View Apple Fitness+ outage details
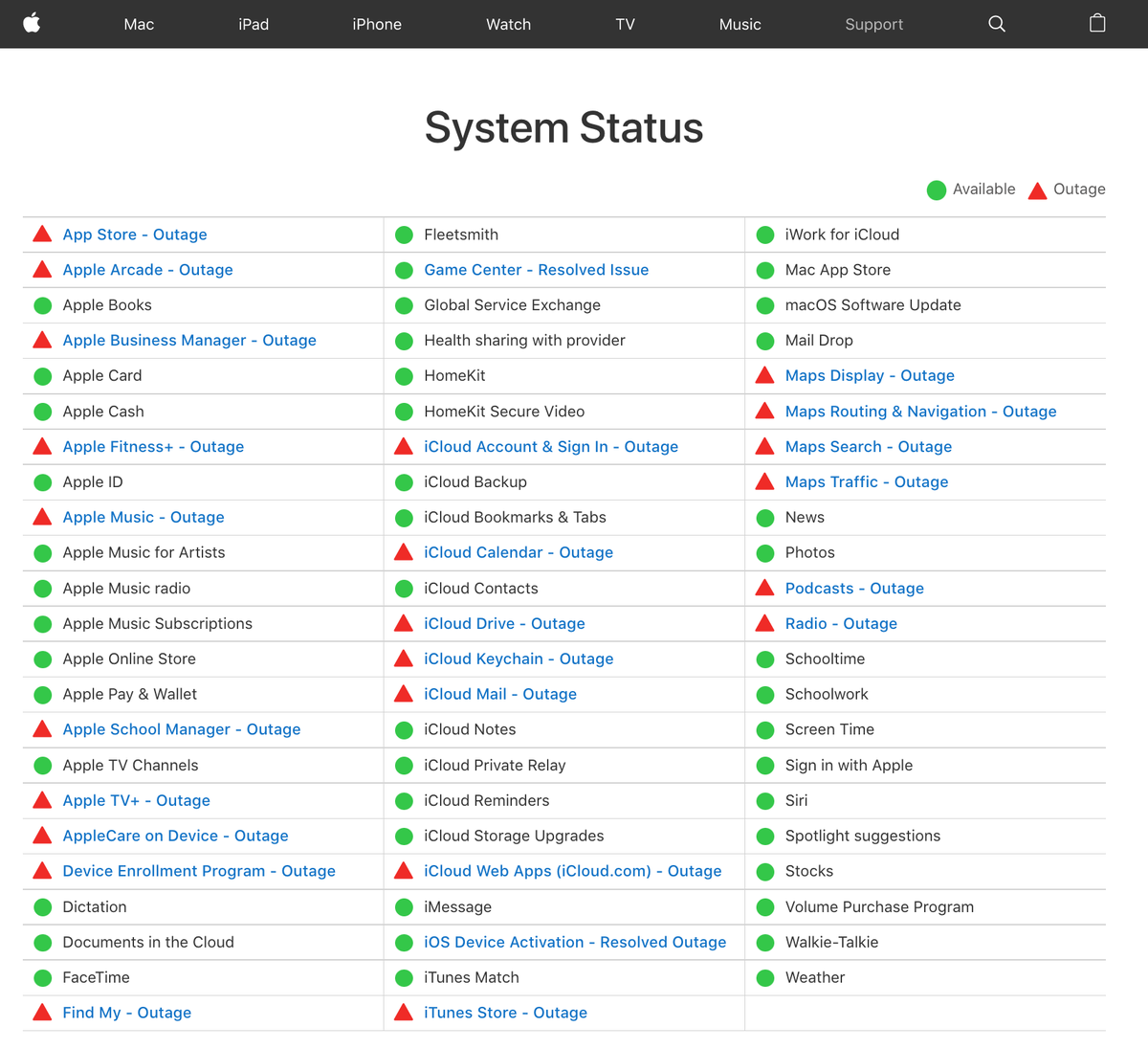The image size is (1148, 1049). pos(153,447)
